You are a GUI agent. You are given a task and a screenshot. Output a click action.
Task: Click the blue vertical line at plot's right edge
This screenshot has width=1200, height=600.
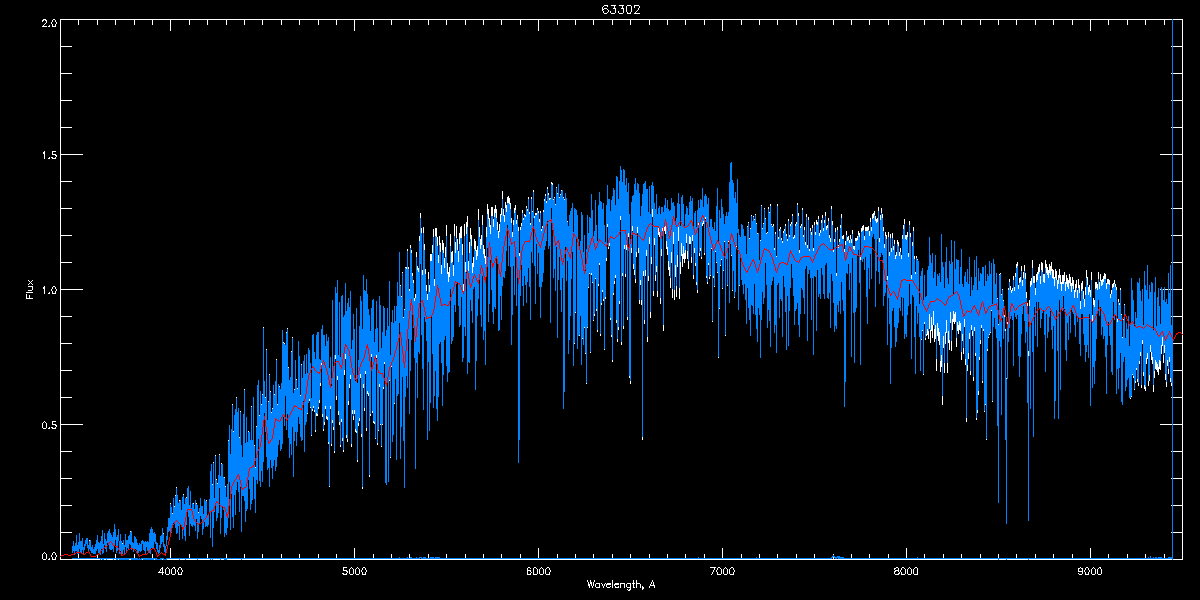click(1172, 289)
